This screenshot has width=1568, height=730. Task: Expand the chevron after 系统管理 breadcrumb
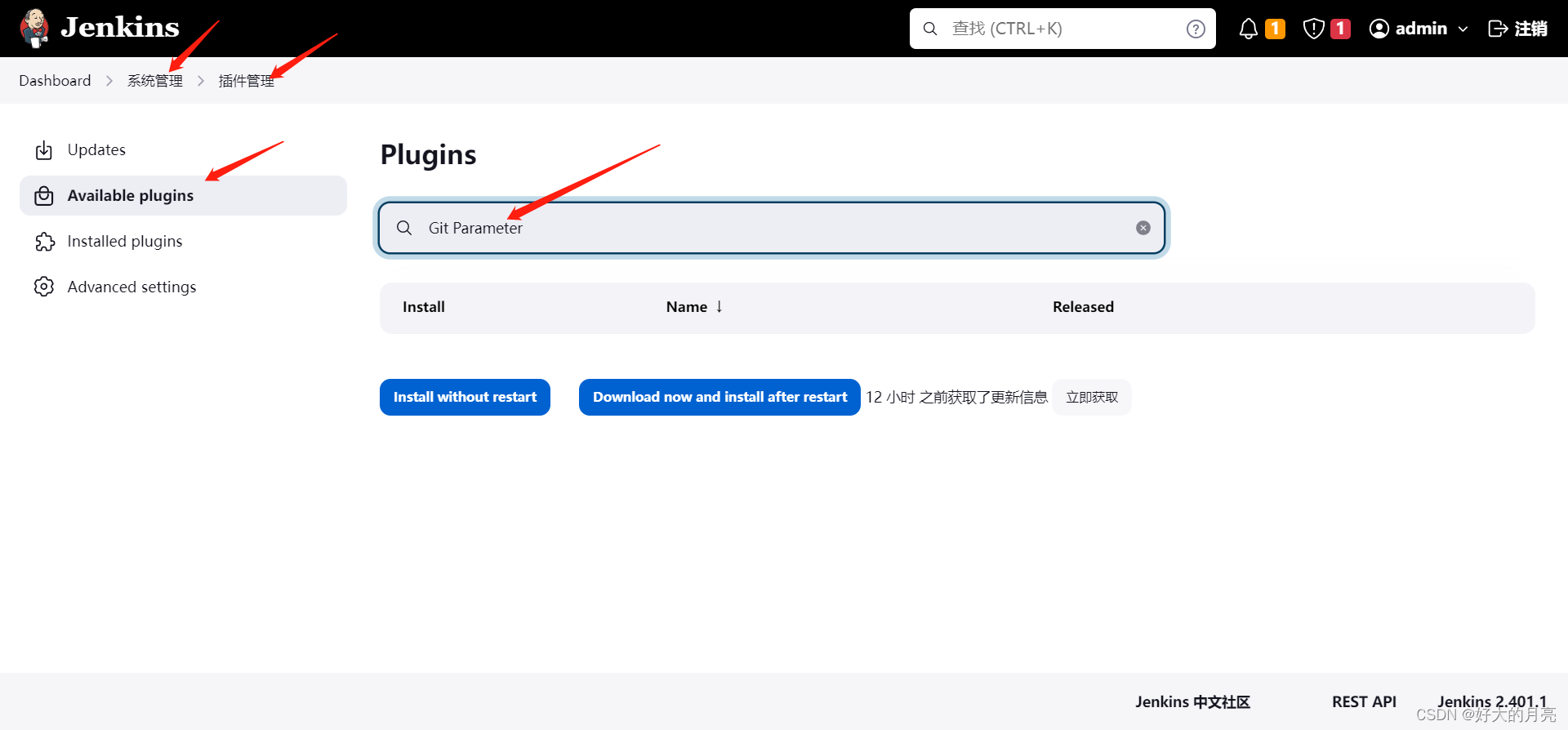tap(201, 80)
